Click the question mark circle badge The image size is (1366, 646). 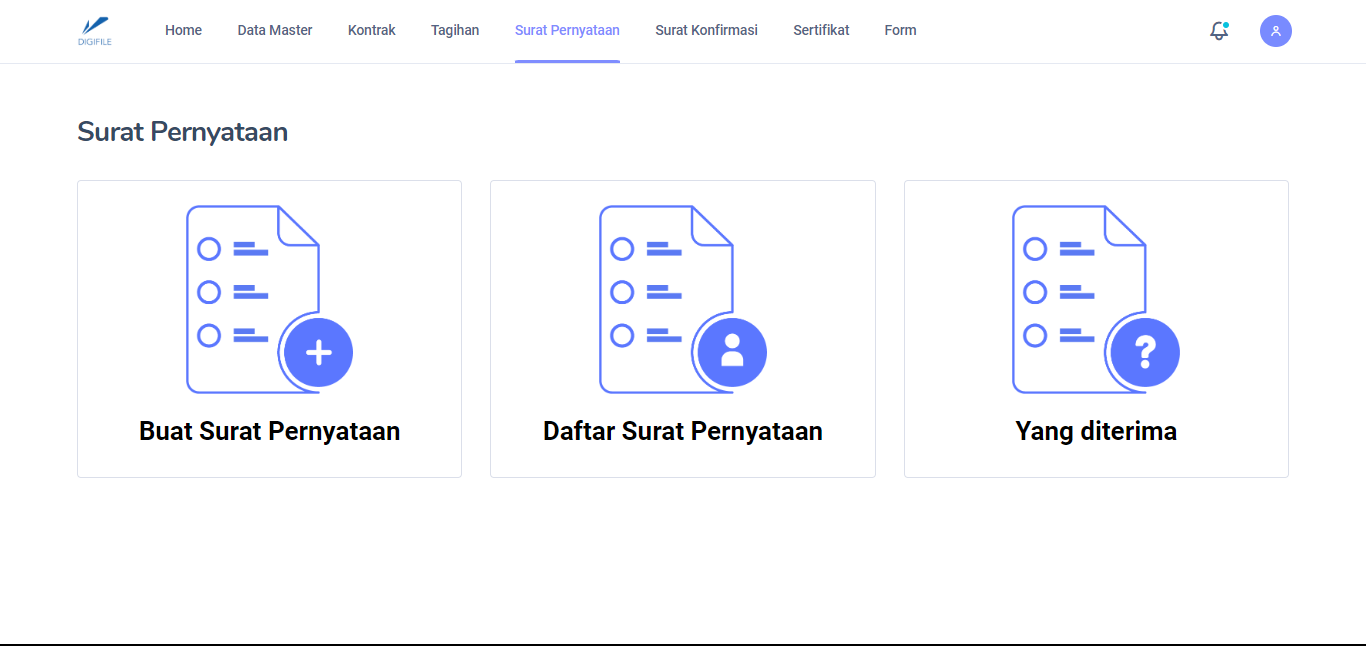[1145, 352]
